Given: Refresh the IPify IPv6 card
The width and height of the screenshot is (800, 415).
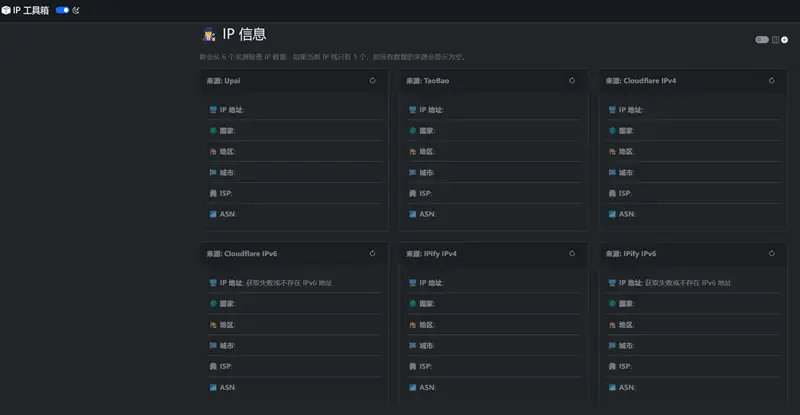Looking at the screenshot, I should tap(771, 254).
